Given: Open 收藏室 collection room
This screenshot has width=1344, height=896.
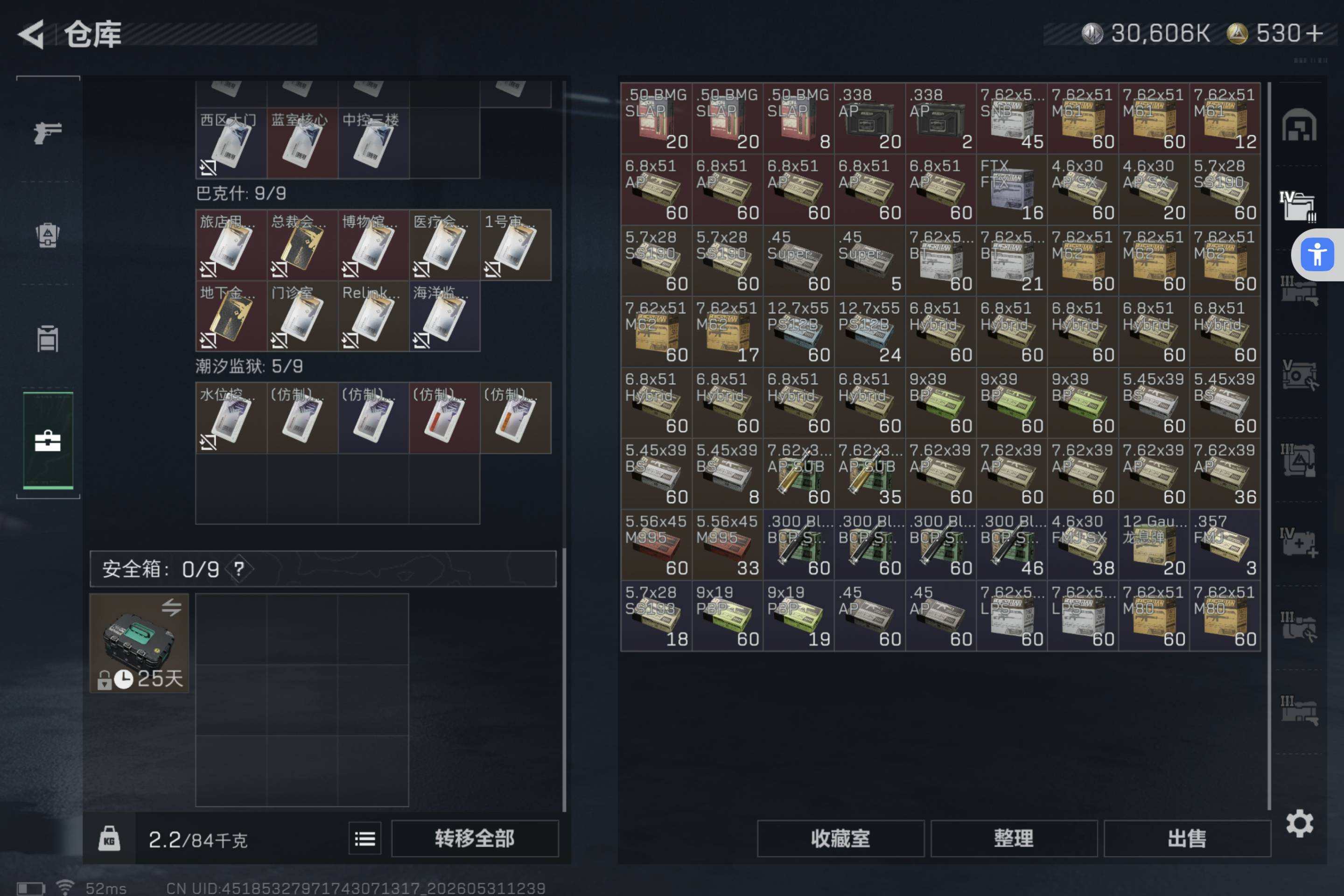Looking at the screenshot, I should pyautogui.click(x=840, y=838).
